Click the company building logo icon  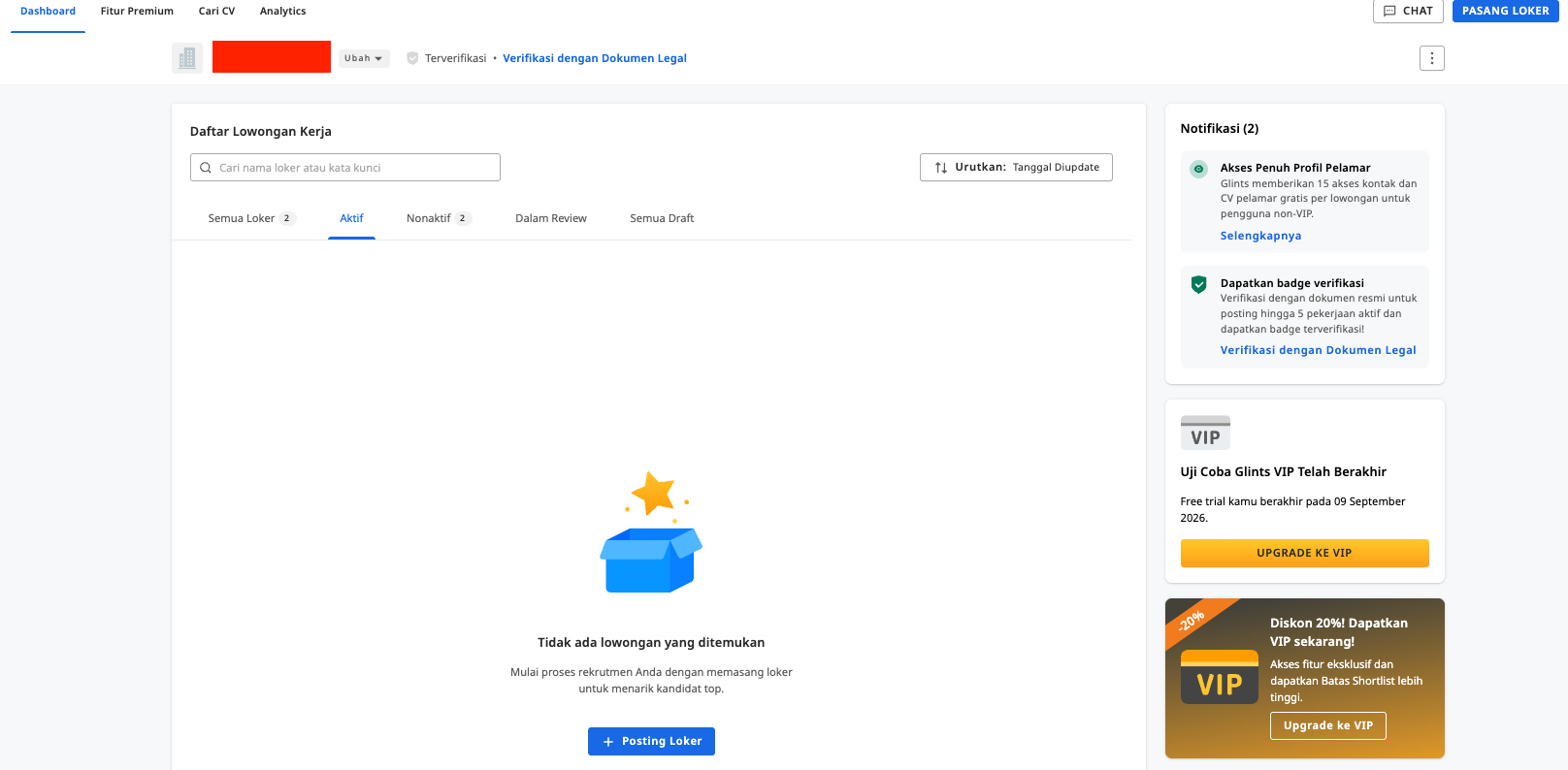coord(187,58)
